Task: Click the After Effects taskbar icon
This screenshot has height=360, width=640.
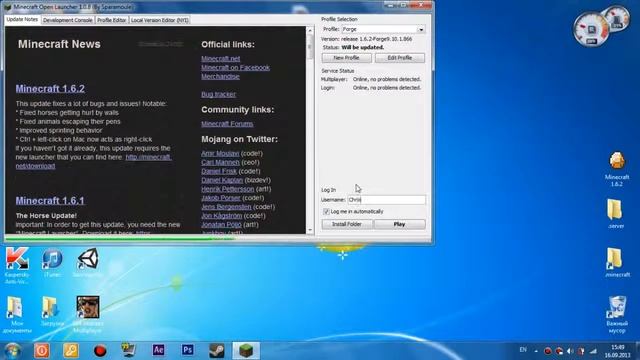Action: coord(158,350)
